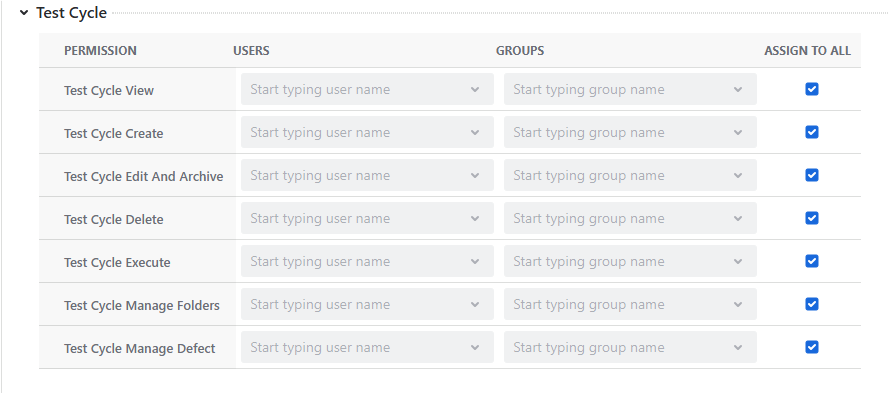
Task: Focus group name field for Test Cycle Delete
Action: click(x=630, y=218)
